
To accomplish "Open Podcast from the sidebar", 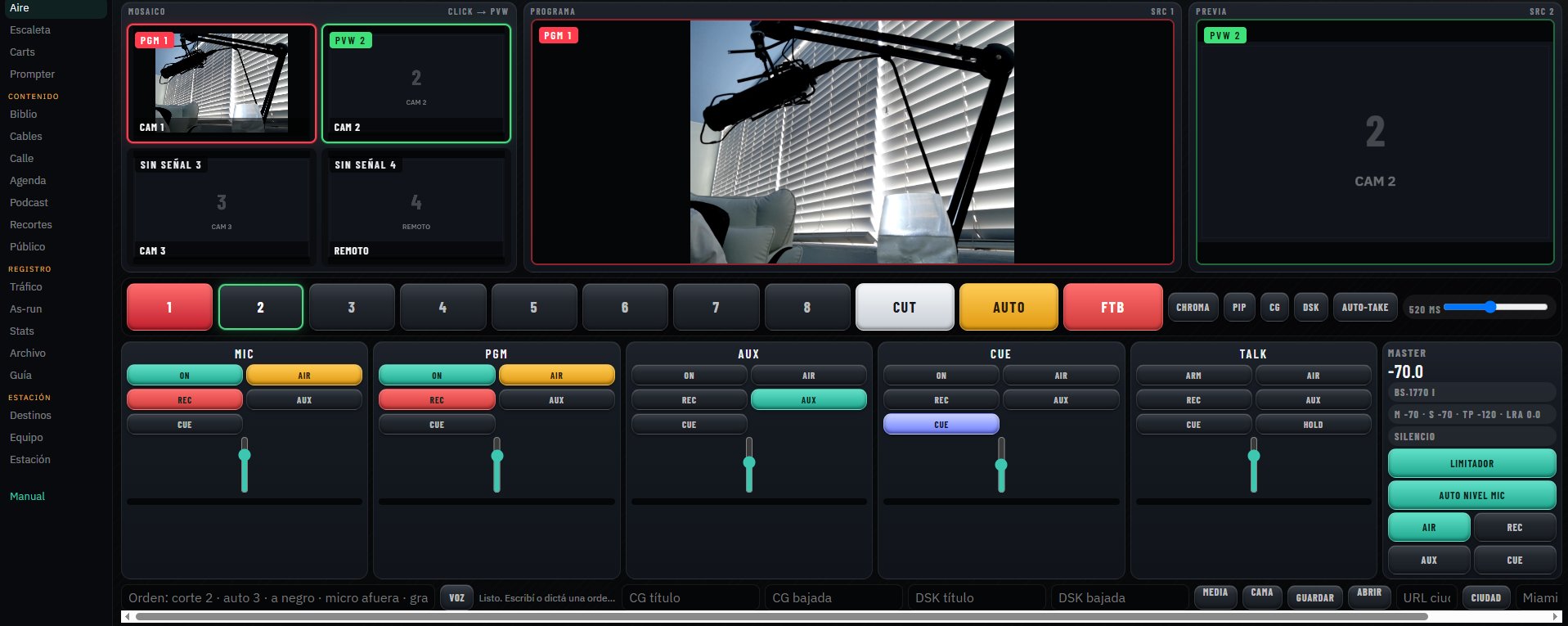I will click(29, 202).
